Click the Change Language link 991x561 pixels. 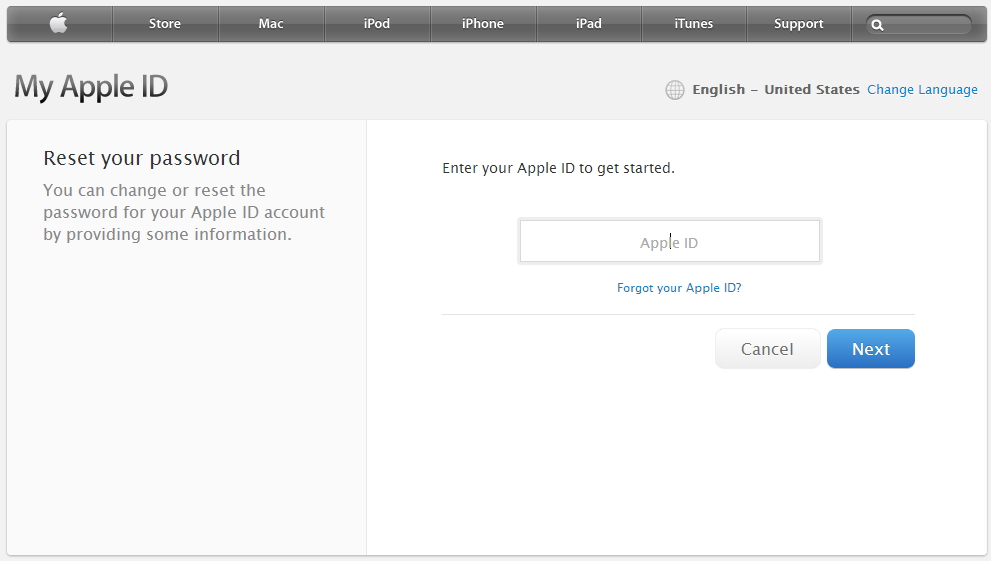click(x=922, y=90)
